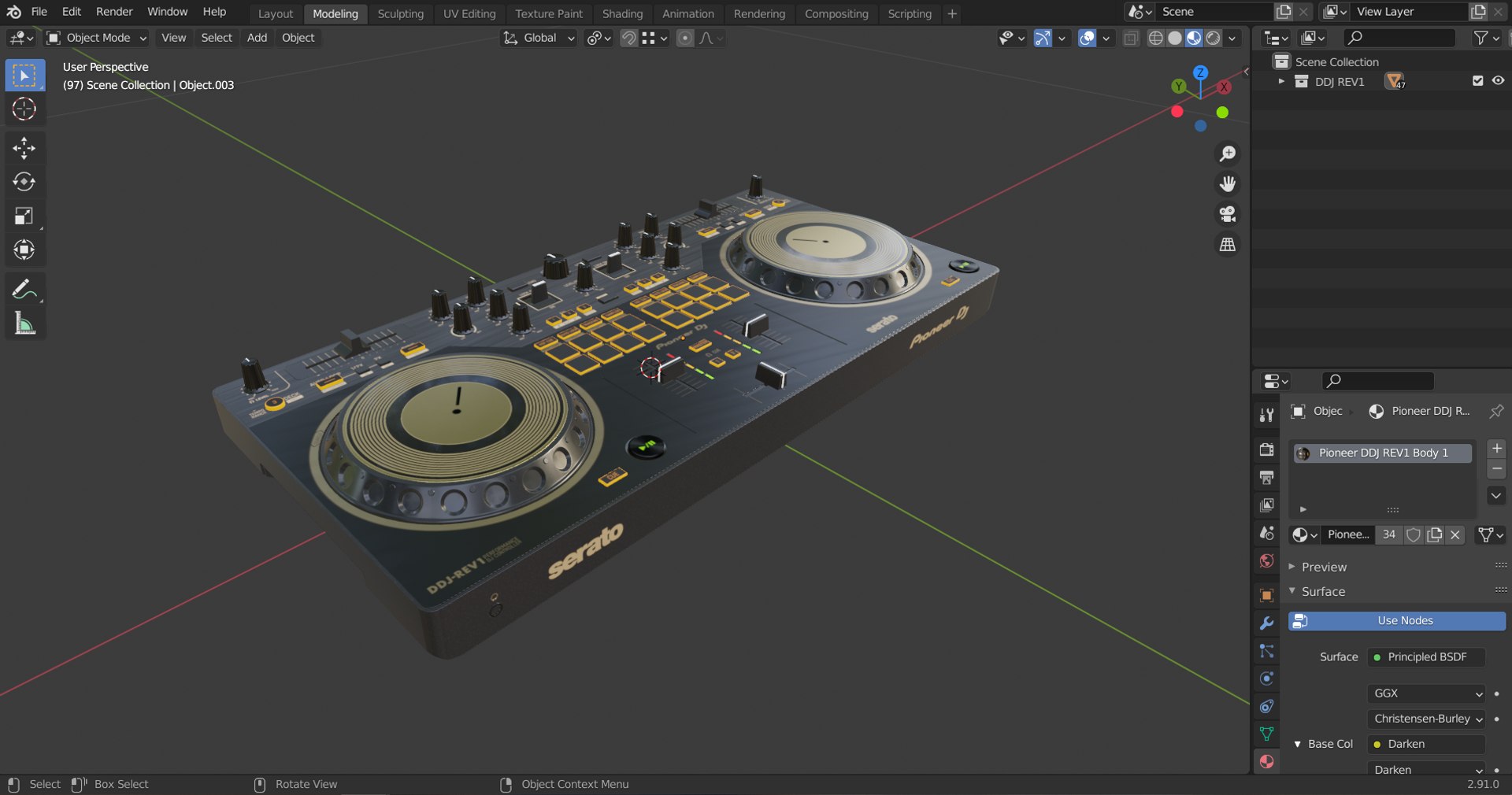Pin the properties editor context
The width and height of the screenshot is (1512, 795).
click(1495, 411)
